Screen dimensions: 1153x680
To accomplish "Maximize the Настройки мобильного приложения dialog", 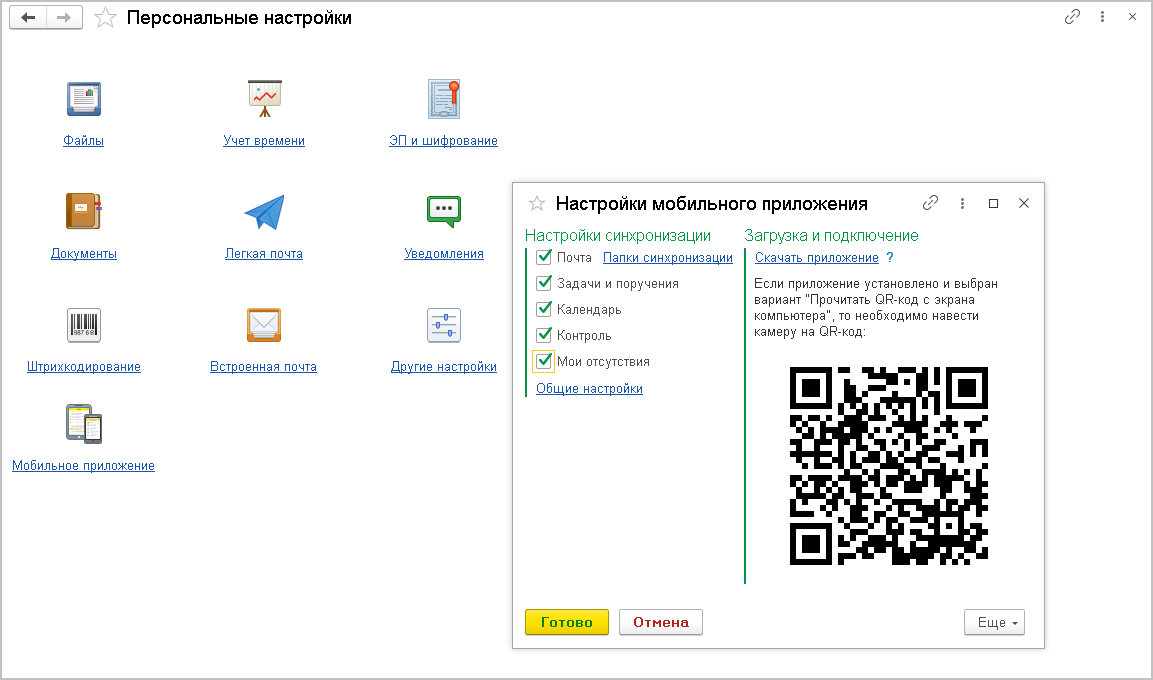I will pos(993,203).
